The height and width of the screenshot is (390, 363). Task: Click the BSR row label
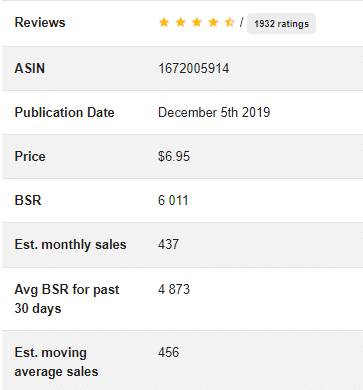click(x=28, y=201)
